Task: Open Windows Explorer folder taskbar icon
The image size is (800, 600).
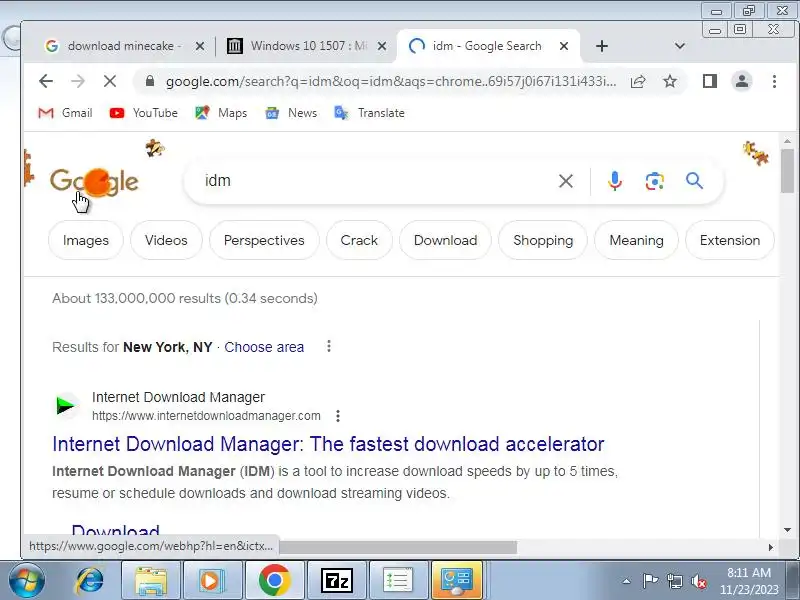Action: [x=151, y=581]
